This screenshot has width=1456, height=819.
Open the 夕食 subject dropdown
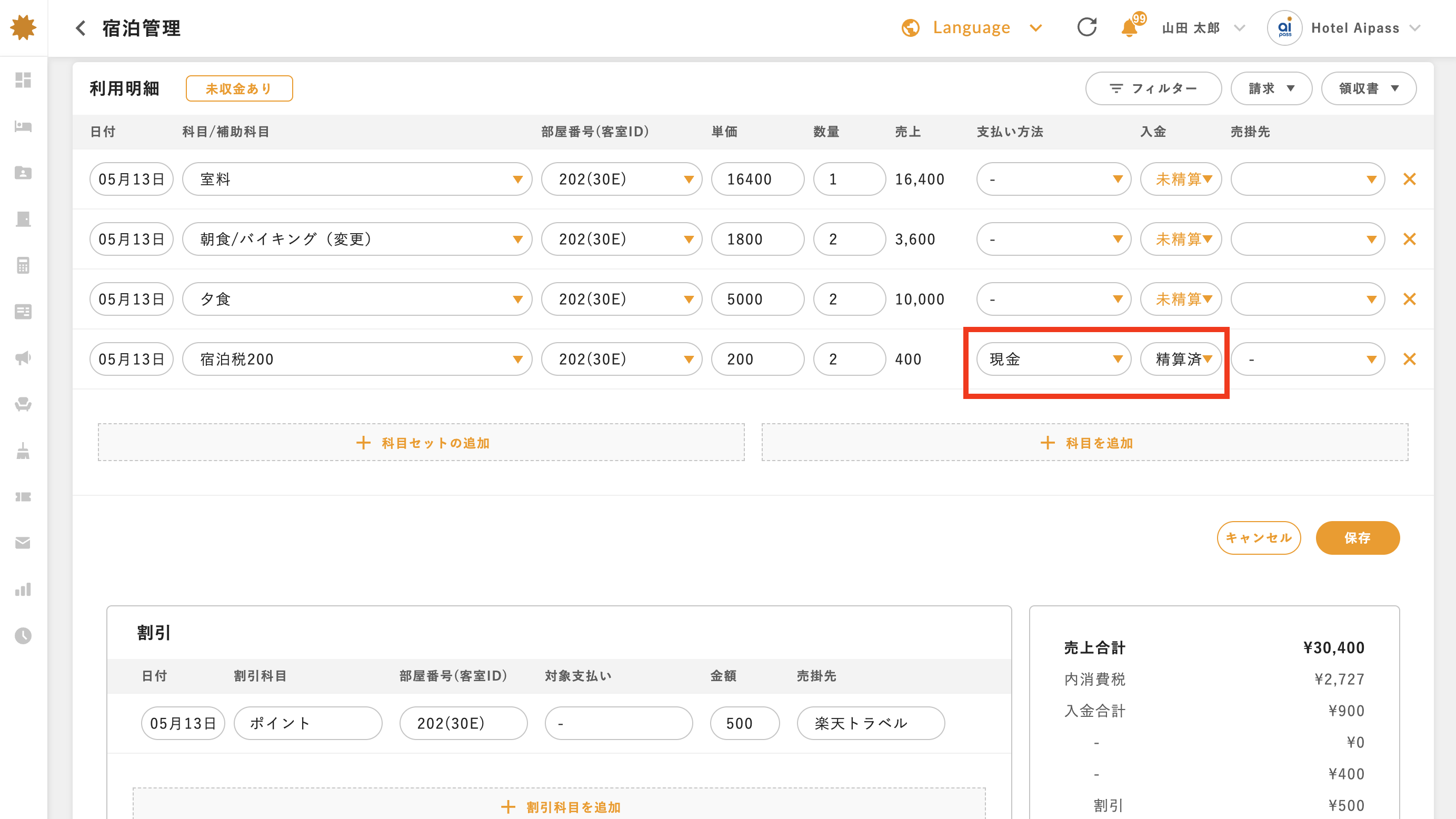pyautogui.click(x=357, y=299)
